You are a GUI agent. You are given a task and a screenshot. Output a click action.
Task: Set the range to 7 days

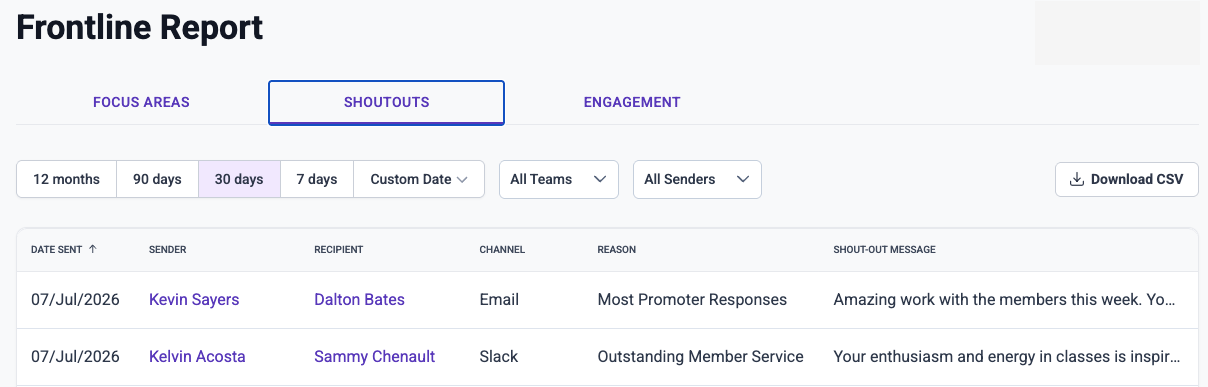(317, 179)
